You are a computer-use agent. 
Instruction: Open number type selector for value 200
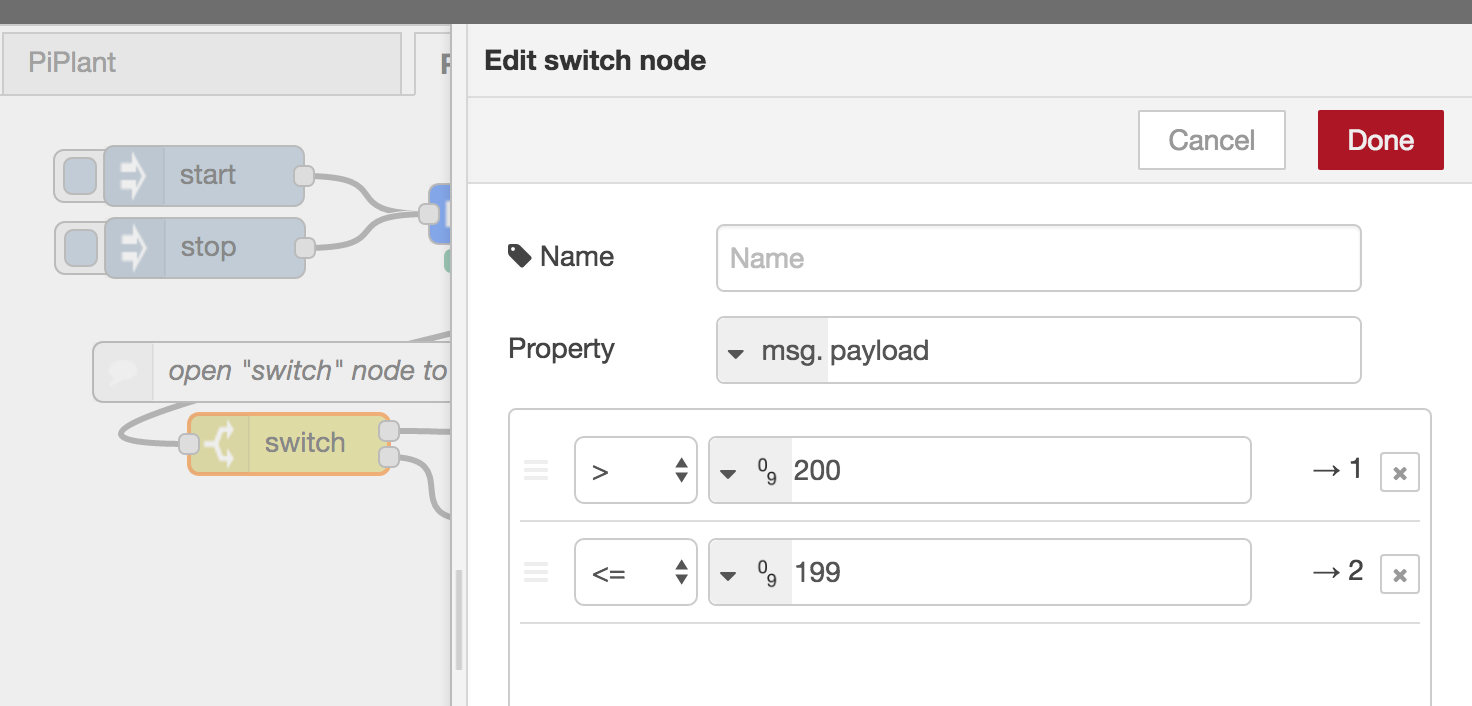[750, 470]
